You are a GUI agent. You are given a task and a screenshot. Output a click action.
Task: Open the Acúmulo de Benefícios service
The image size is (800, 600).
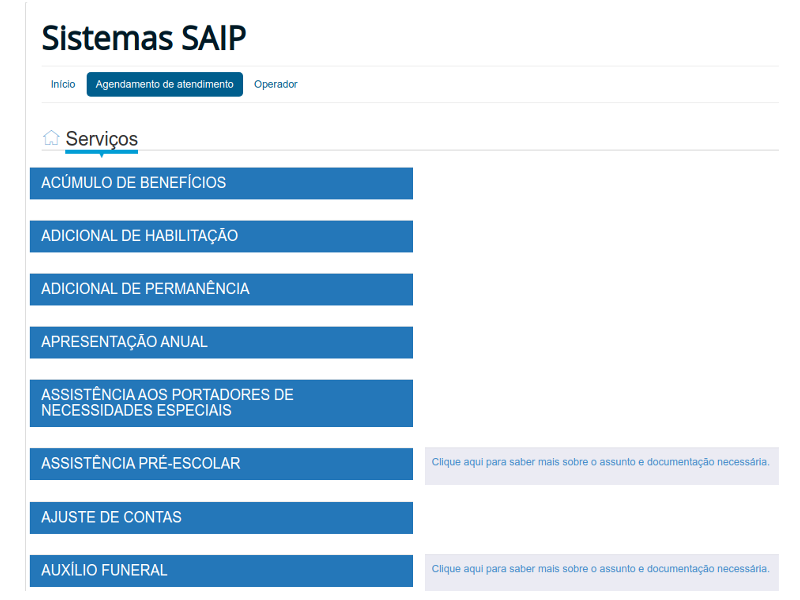pos(221,183)
